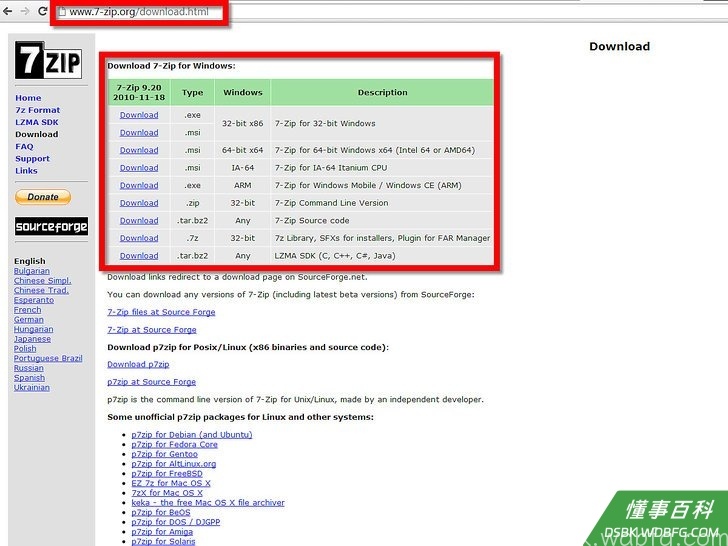Download the 64-bit x64 .msi installer
Image resolution: width=728 pixels, height=546 pixels.
pyautogui.click(x=139, y=150)
